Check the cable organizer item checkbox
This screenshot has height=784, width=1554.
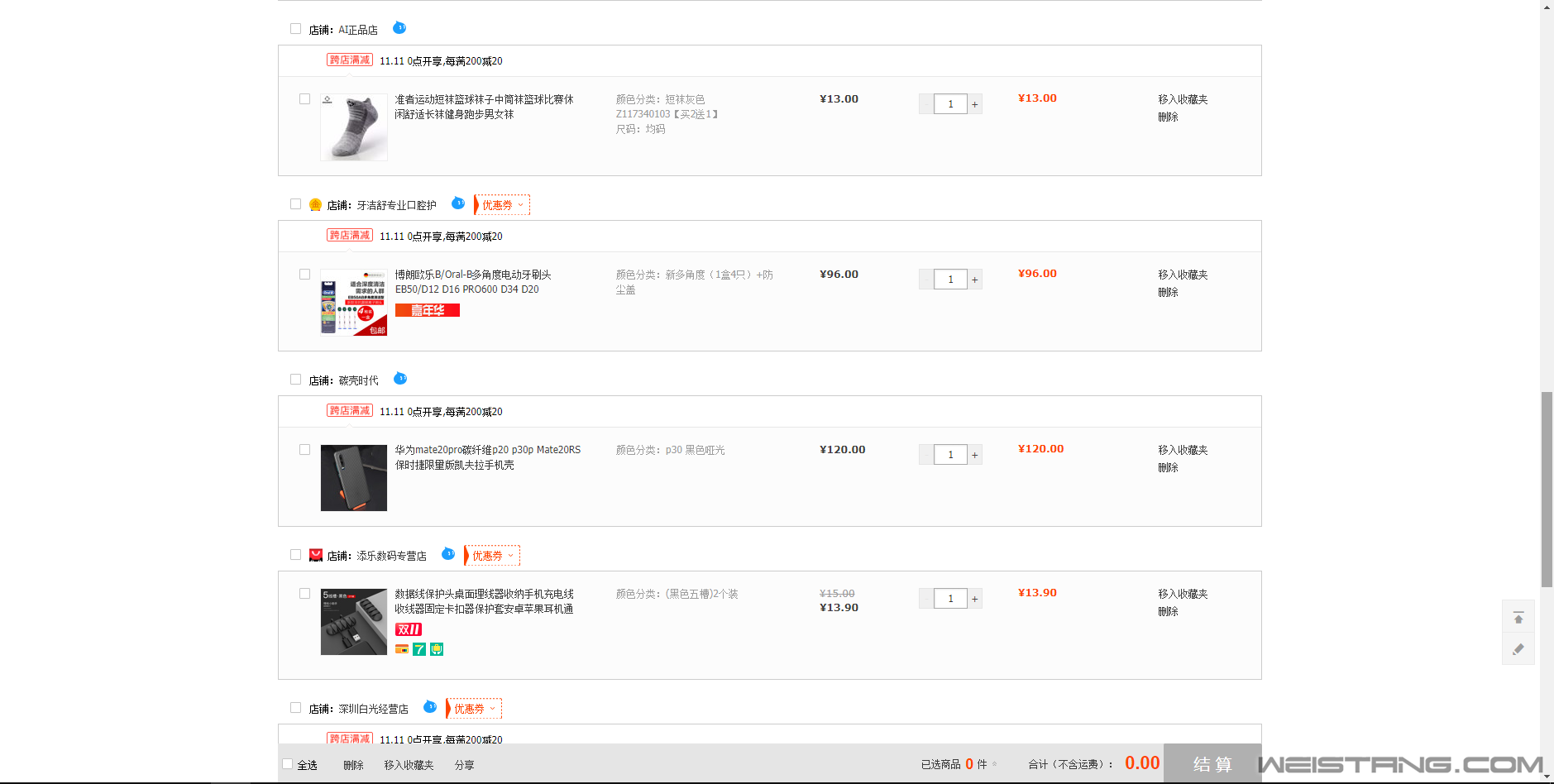(x=304, y=594)
